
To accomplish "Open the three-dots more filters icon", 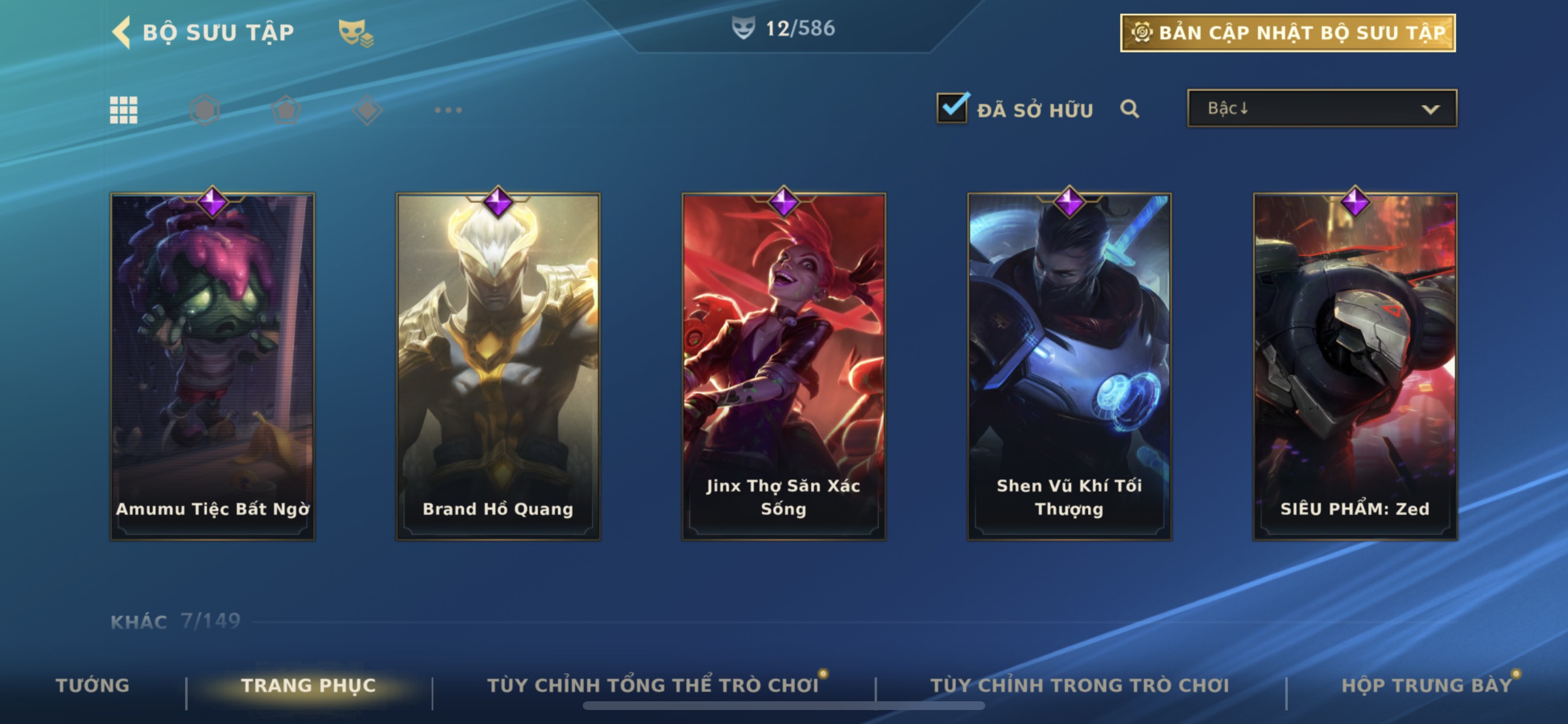I will 449,110.
